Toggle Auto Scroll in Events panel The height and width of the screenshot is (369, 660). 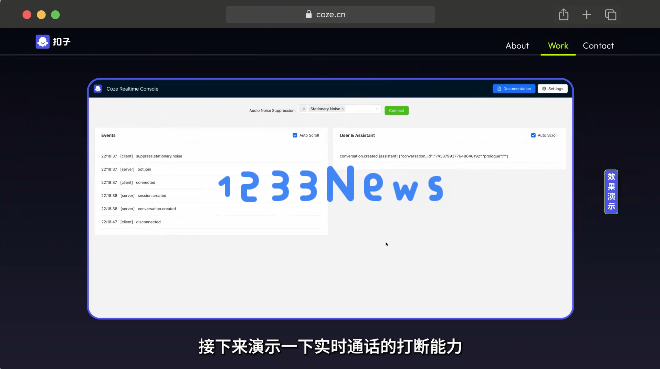pos(295,135)
